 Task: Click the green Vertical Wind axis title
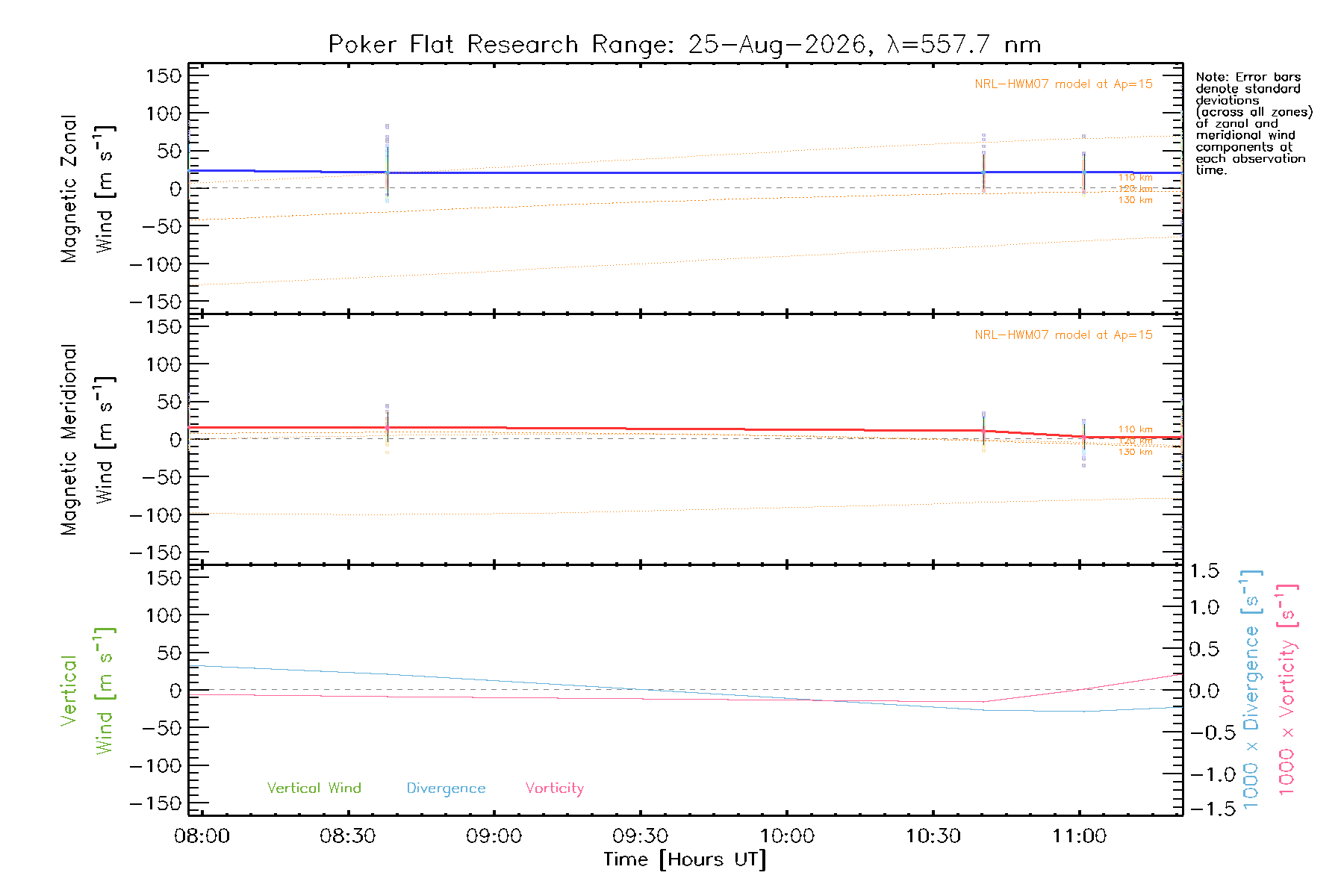click(x=87, y=691)
